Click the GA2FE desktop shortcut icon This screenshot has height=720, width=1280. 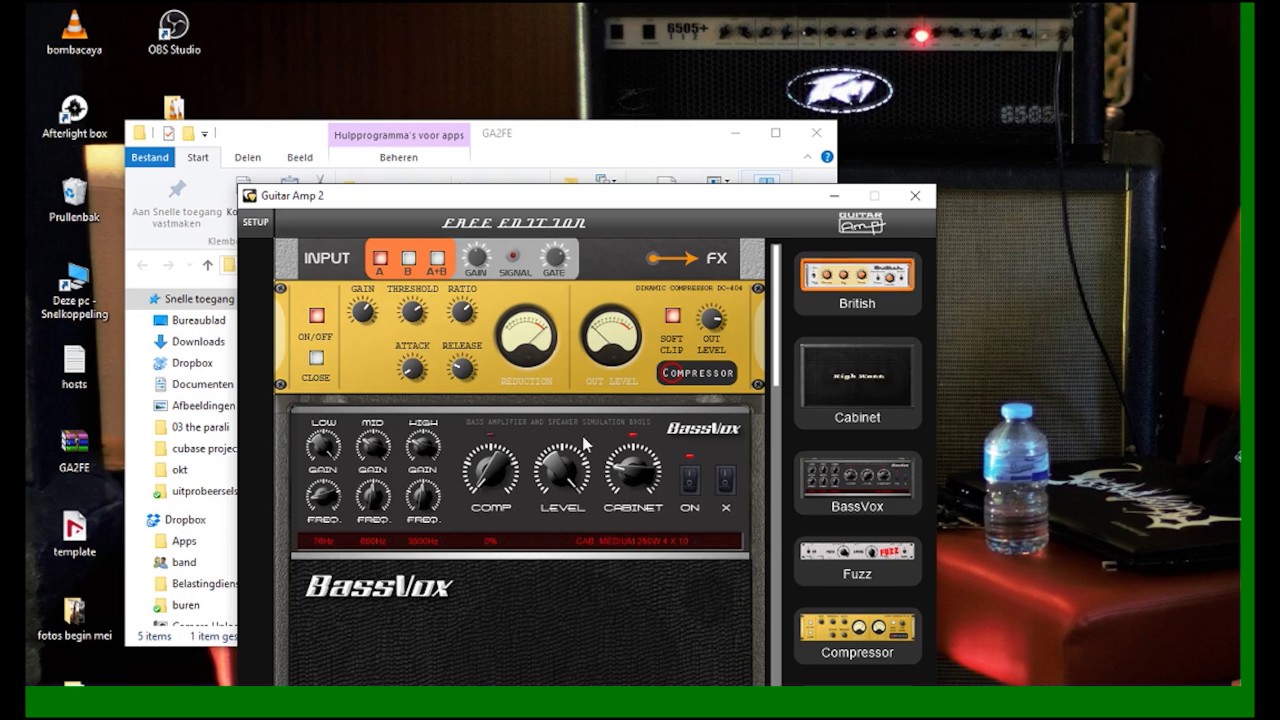(75, 450)
